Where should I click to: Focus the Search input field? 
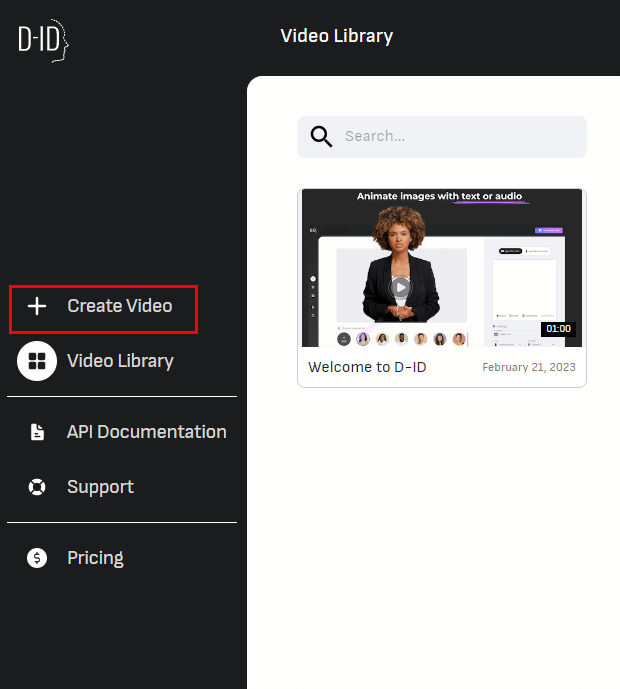point(442,137)
